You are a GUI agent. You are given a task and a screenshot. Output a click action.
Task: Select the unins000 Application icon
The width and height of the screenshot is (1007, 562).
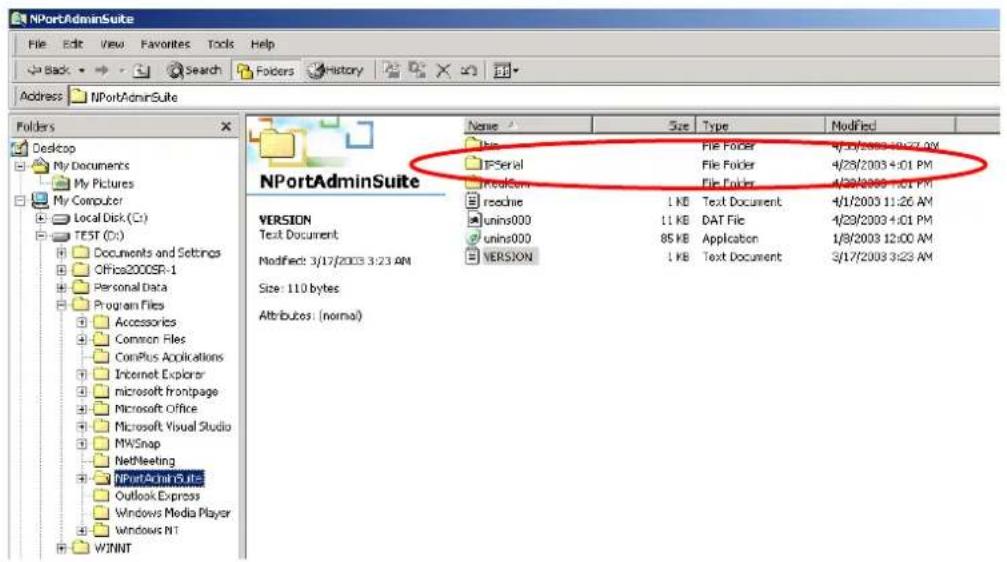(473, 238)
